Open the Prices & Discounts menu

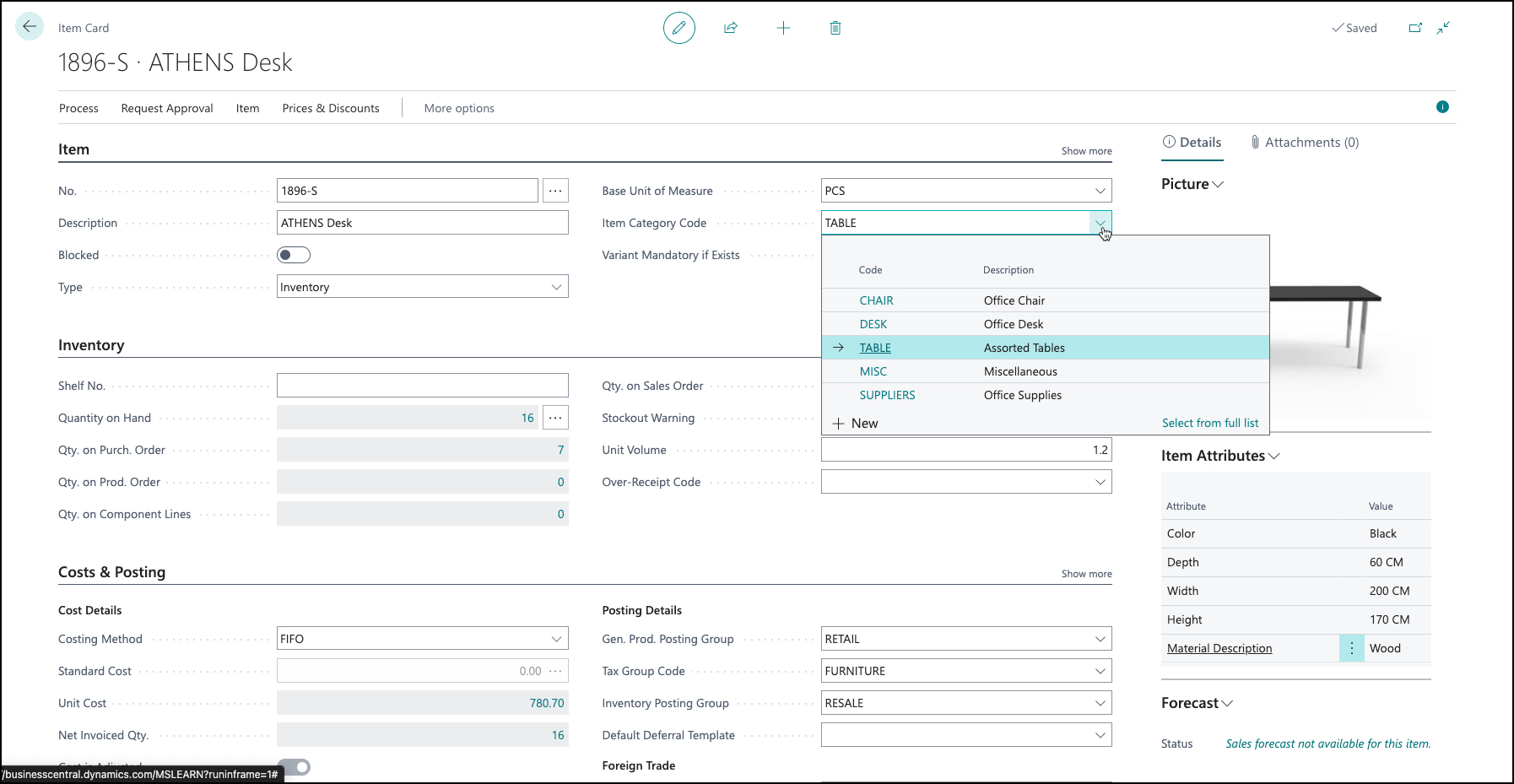point(331,108)
